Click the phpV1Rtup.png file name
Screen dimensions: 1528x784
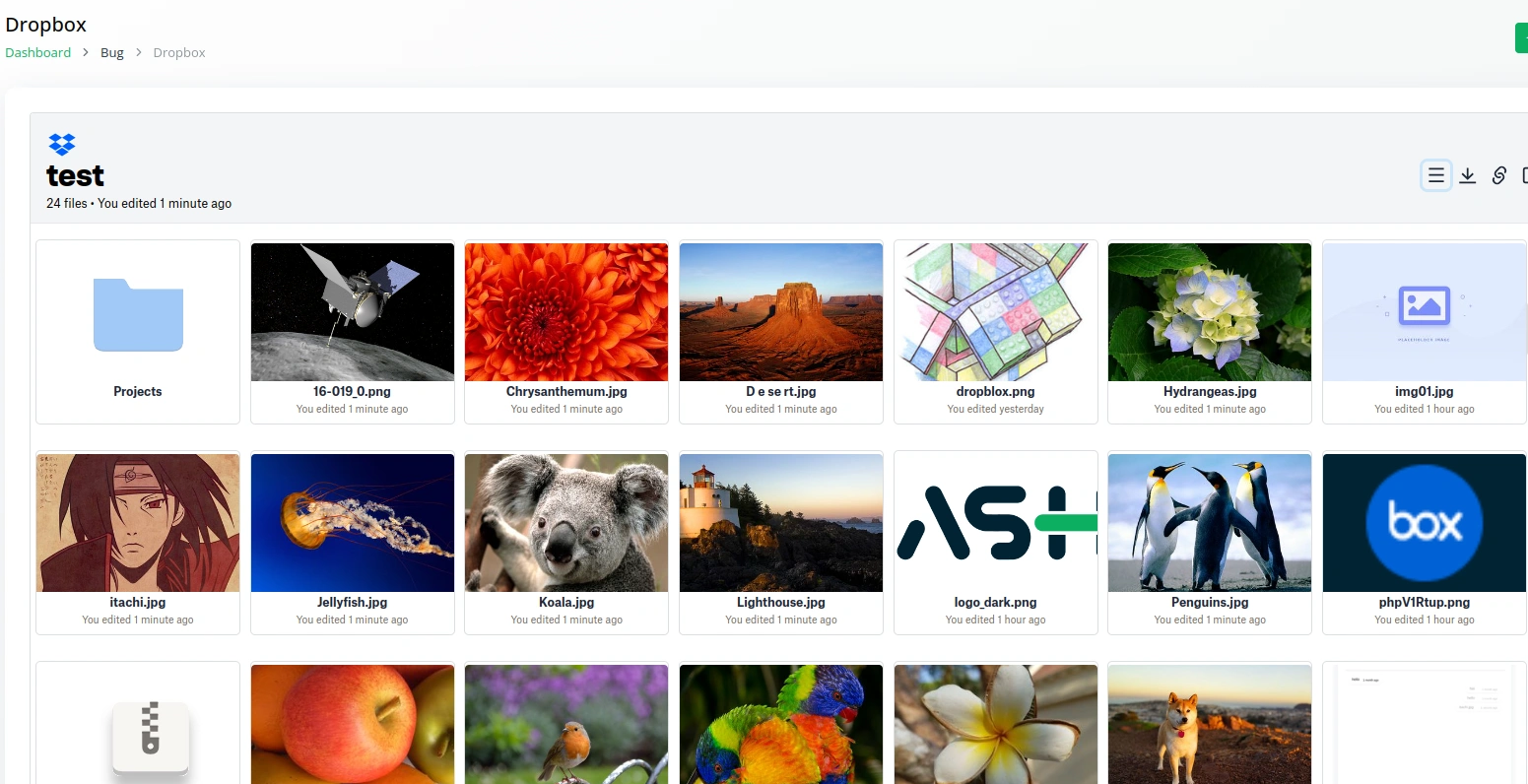(1425, 602)
